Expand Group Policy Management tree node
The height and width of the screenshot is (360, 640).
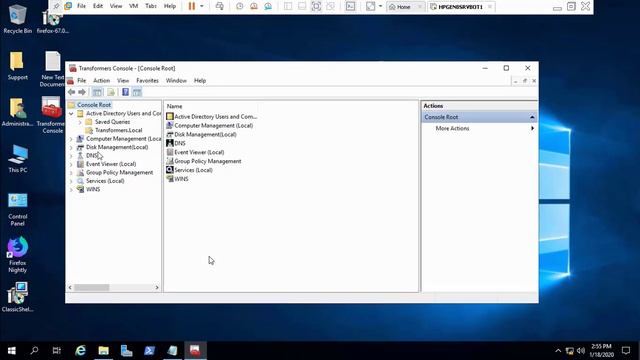(x=71, y=173)
